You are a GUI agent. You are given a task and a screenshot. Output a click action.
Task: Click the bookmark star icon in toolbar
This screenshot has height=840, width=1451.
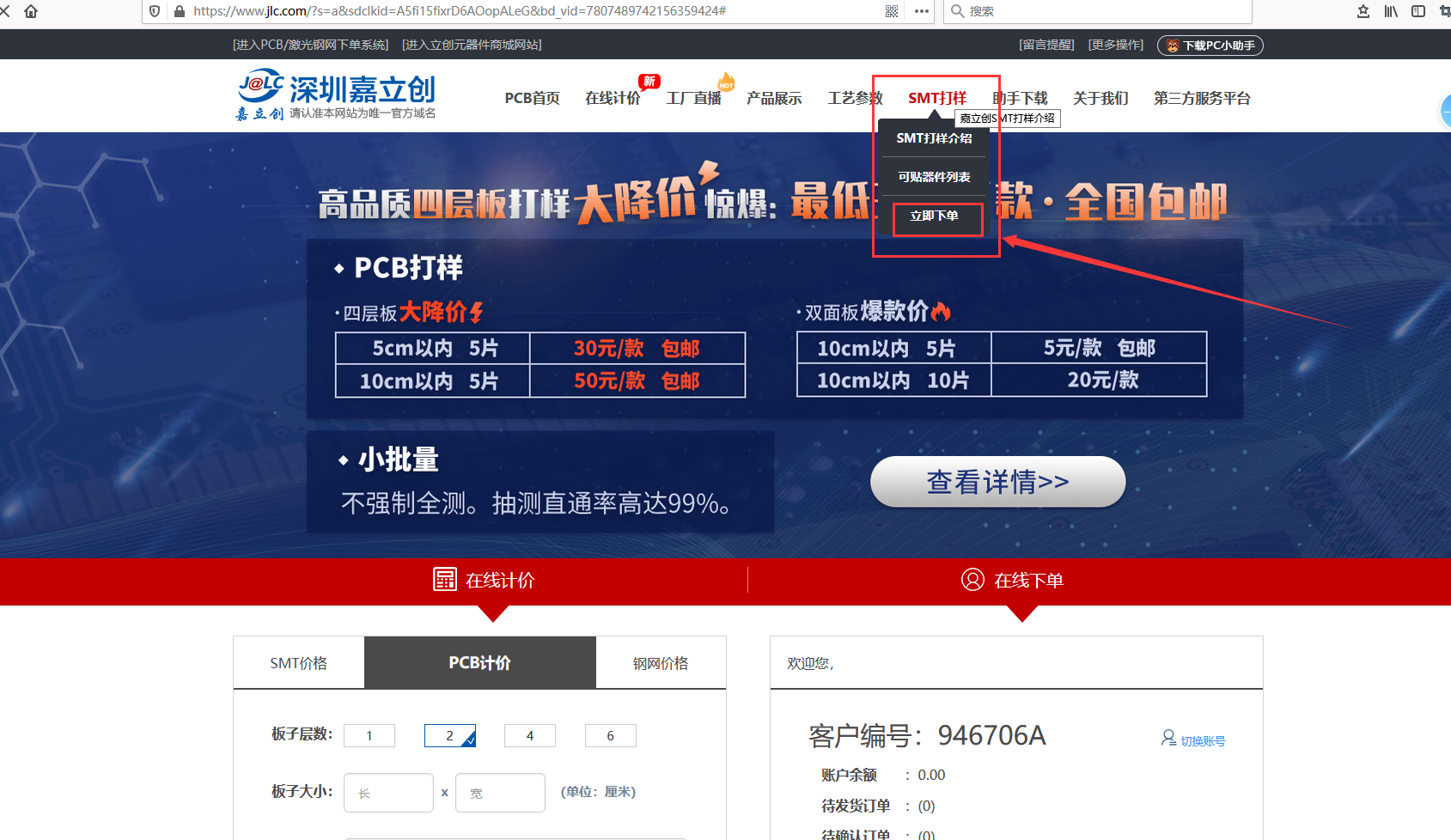pos(1362,11)
